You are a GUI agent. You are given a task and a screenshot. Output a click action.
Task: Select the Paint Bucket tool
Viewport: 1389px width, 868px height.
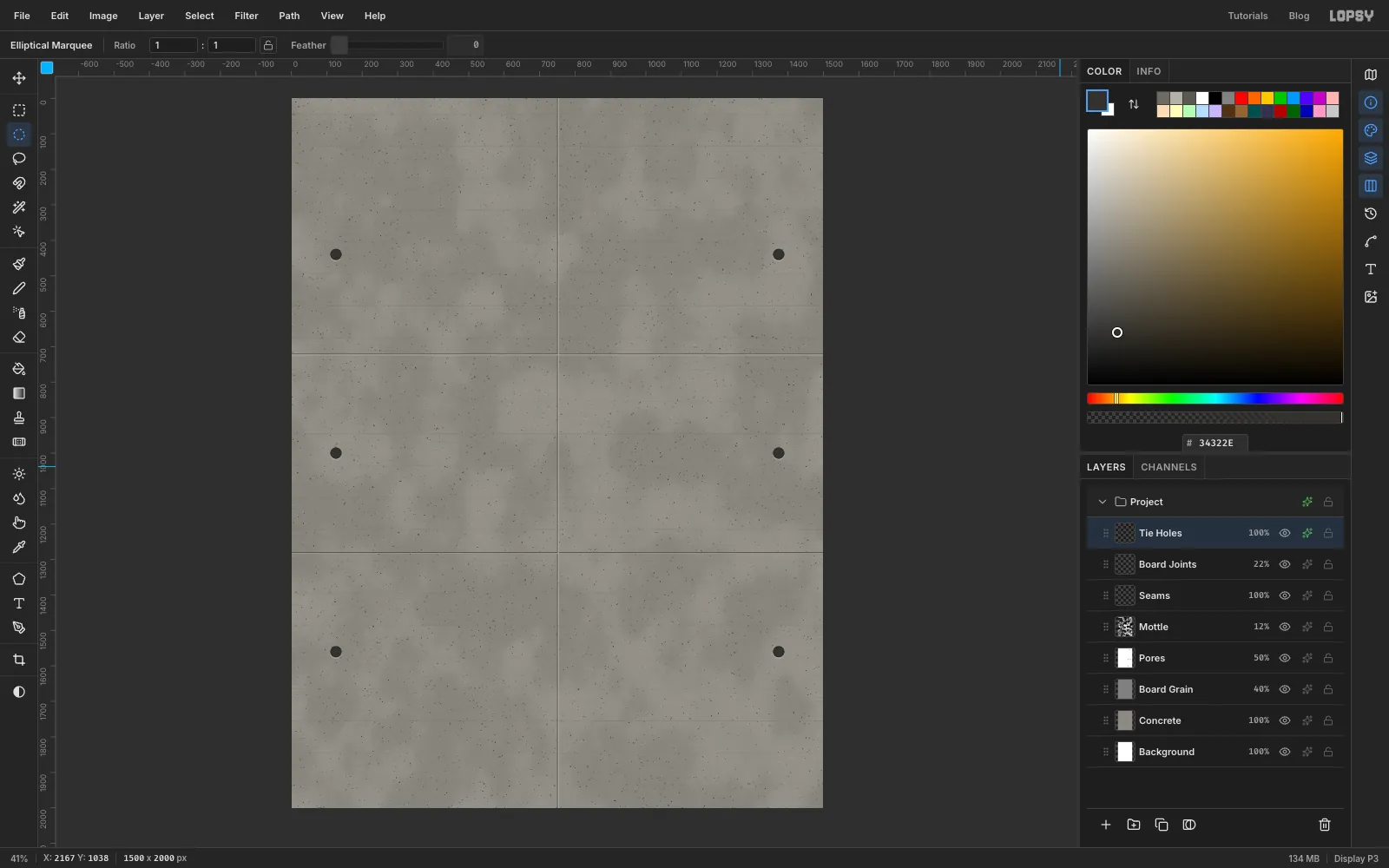tap(19, 369)
